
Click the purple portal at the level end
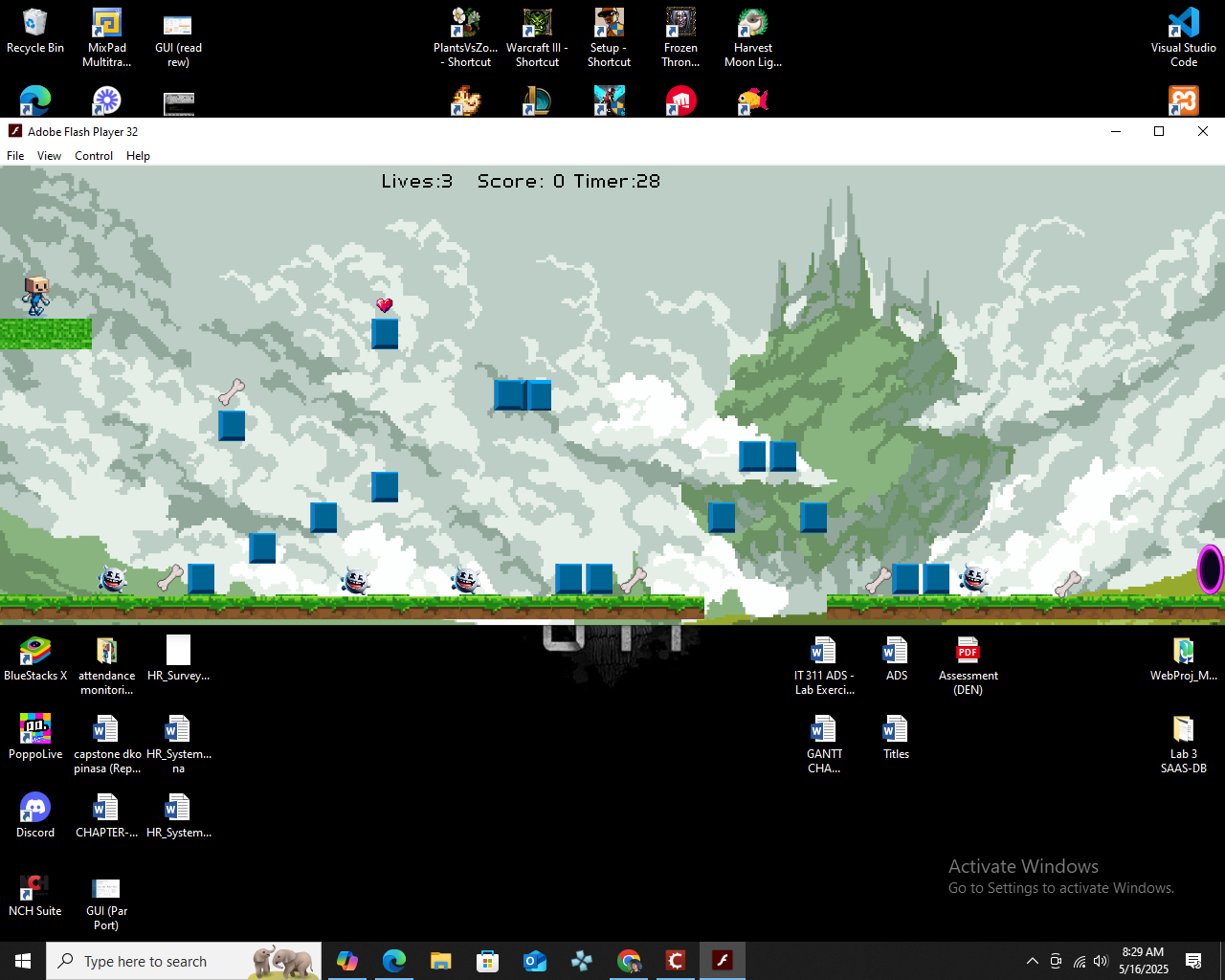coord(1211,569)
